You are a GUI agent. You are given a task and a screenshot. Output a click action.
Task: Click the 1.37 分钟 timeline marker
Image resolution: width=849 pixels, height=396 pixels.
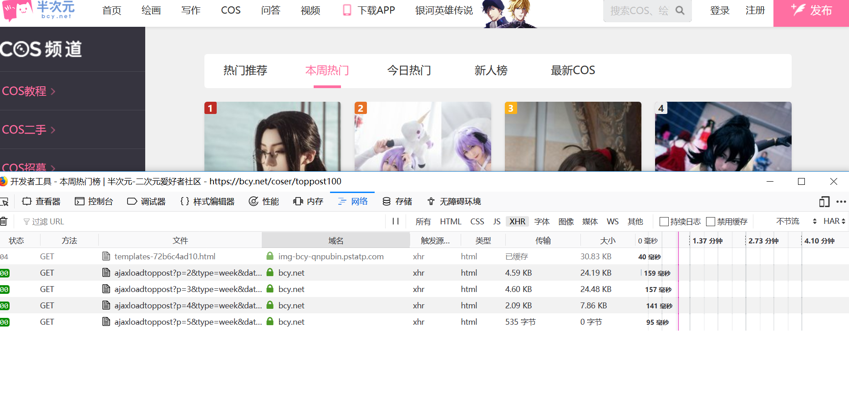[707, 241]
